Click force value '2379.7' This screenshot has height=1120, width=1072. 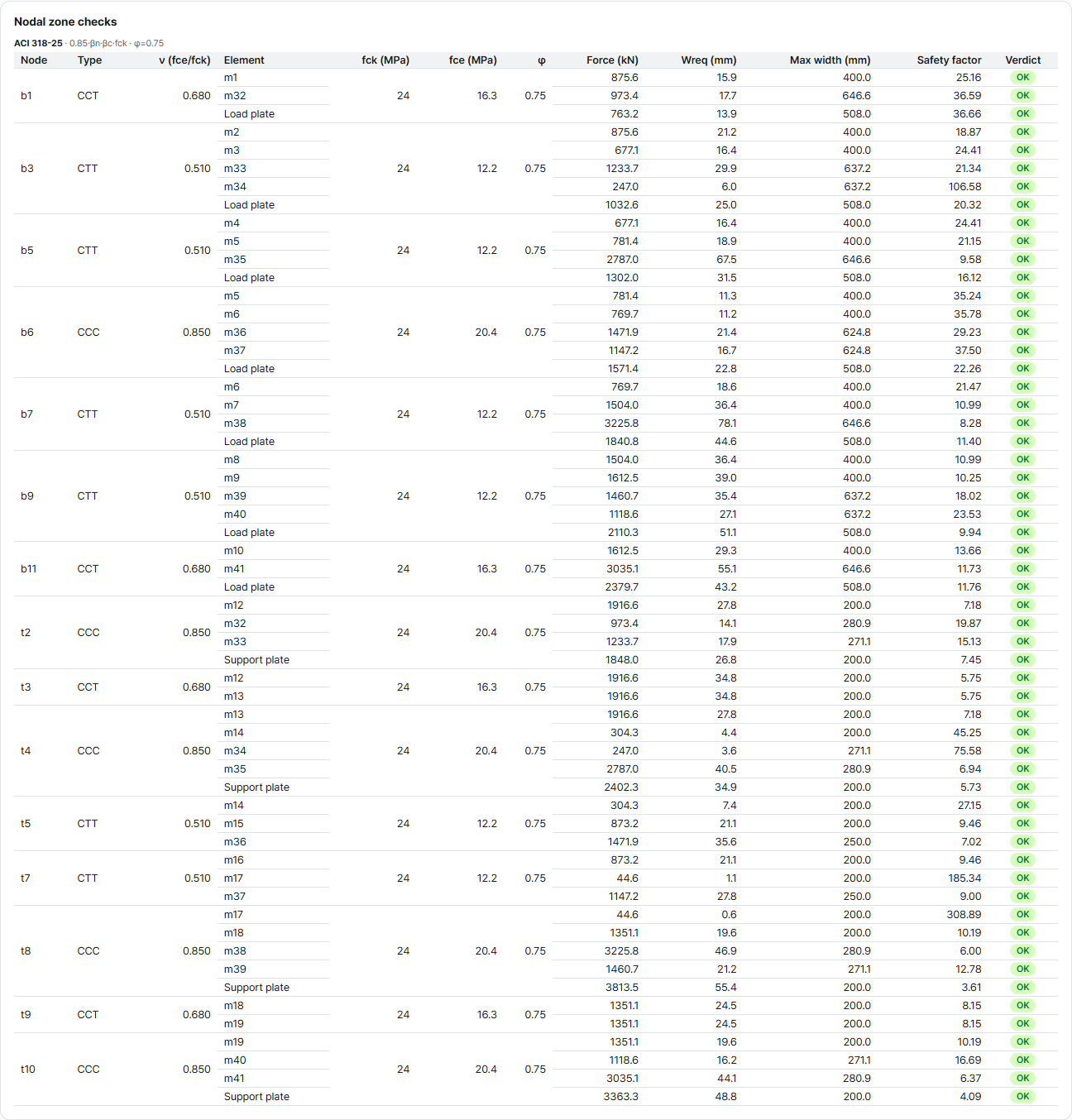(x=622, y=586)
